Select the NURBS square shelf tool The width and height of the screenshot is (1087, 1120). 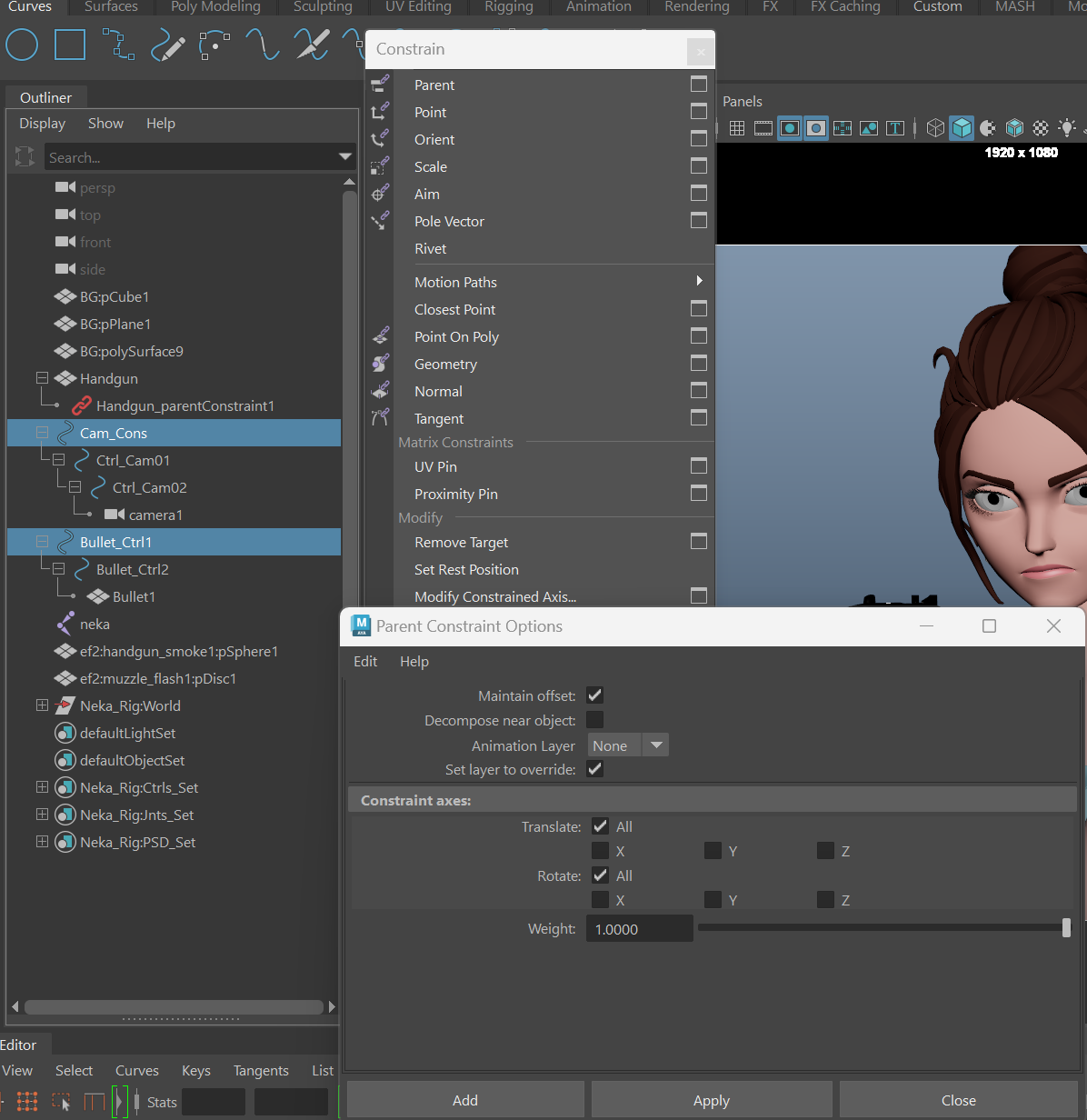pos(70,45)
